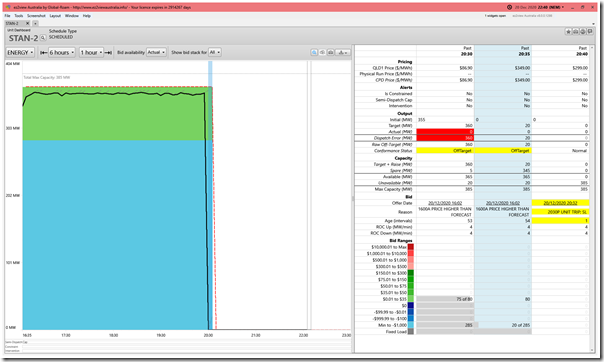Click the $150.01 to $300 colour swatch
Screen dimensions: 604x362
tap(411, 273)
